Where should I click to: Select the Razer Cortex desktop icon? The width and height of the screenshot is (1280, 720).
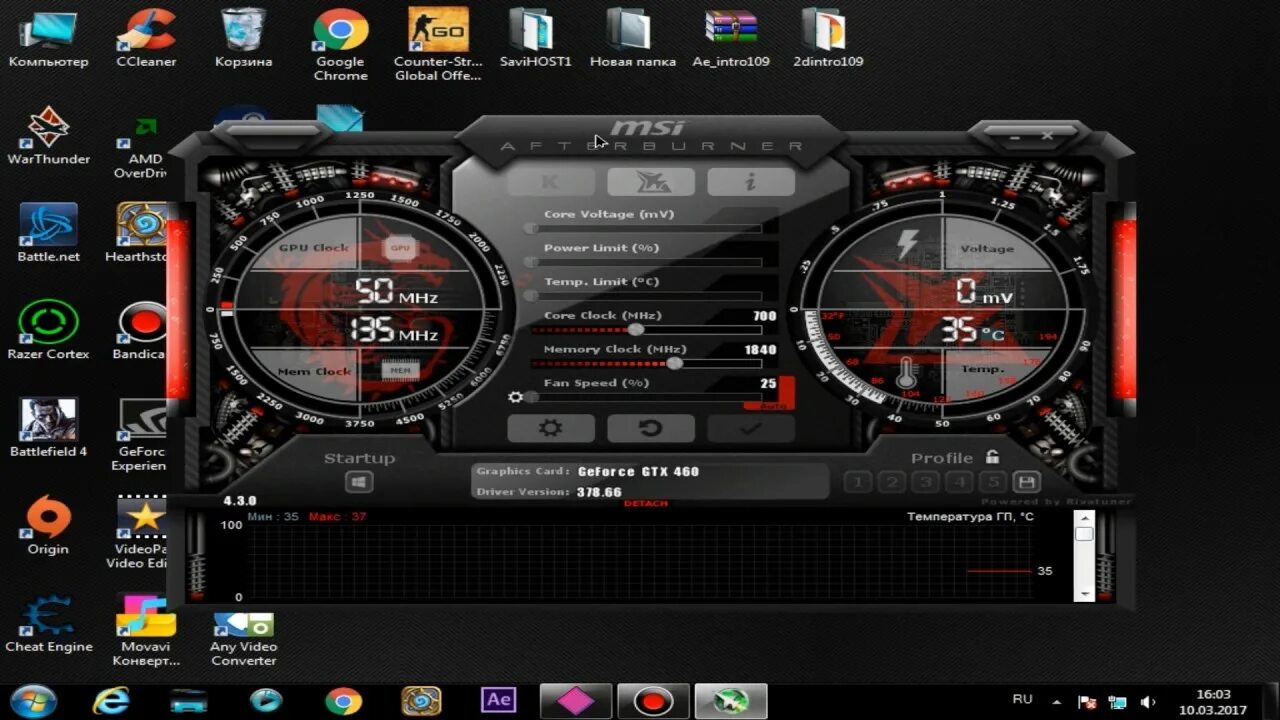pos(48,331)
